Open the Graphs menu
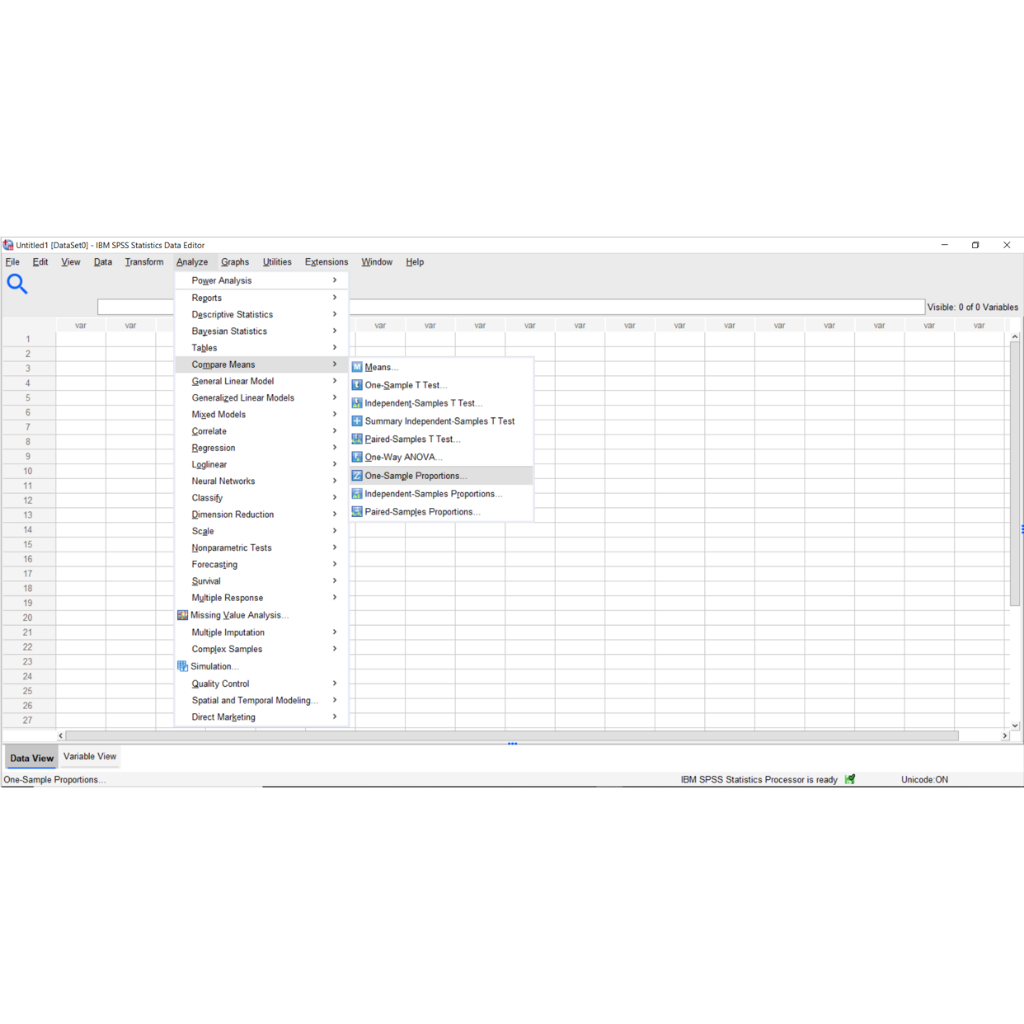Image resolution: width=1024 pixels, height=1024 pixels. (x=235, y=262)
